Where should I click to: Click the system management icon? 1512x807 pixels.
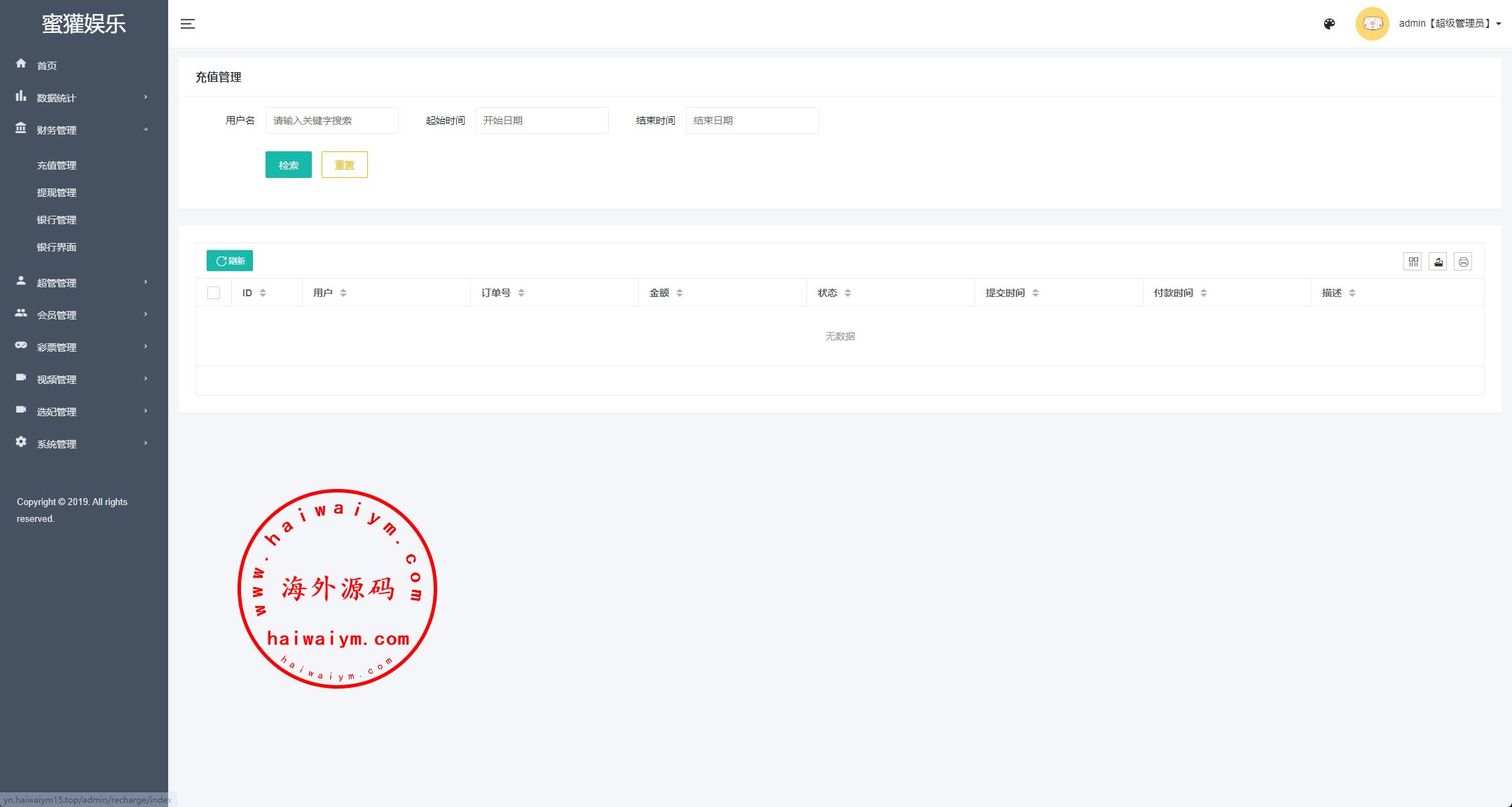(20, 442)
